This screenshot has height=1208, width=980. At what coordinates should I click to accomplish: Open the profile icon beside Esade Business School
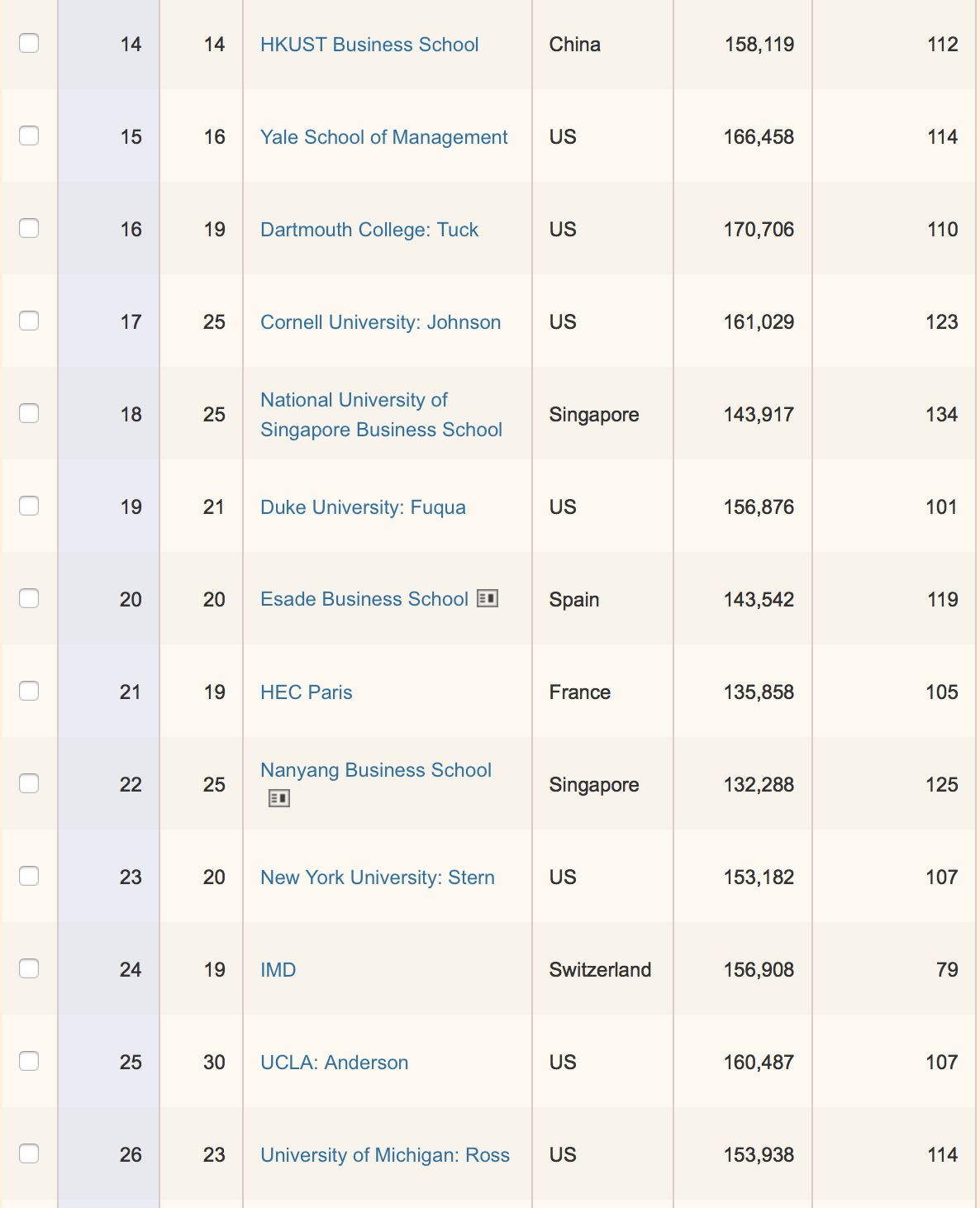click(488, 598)
